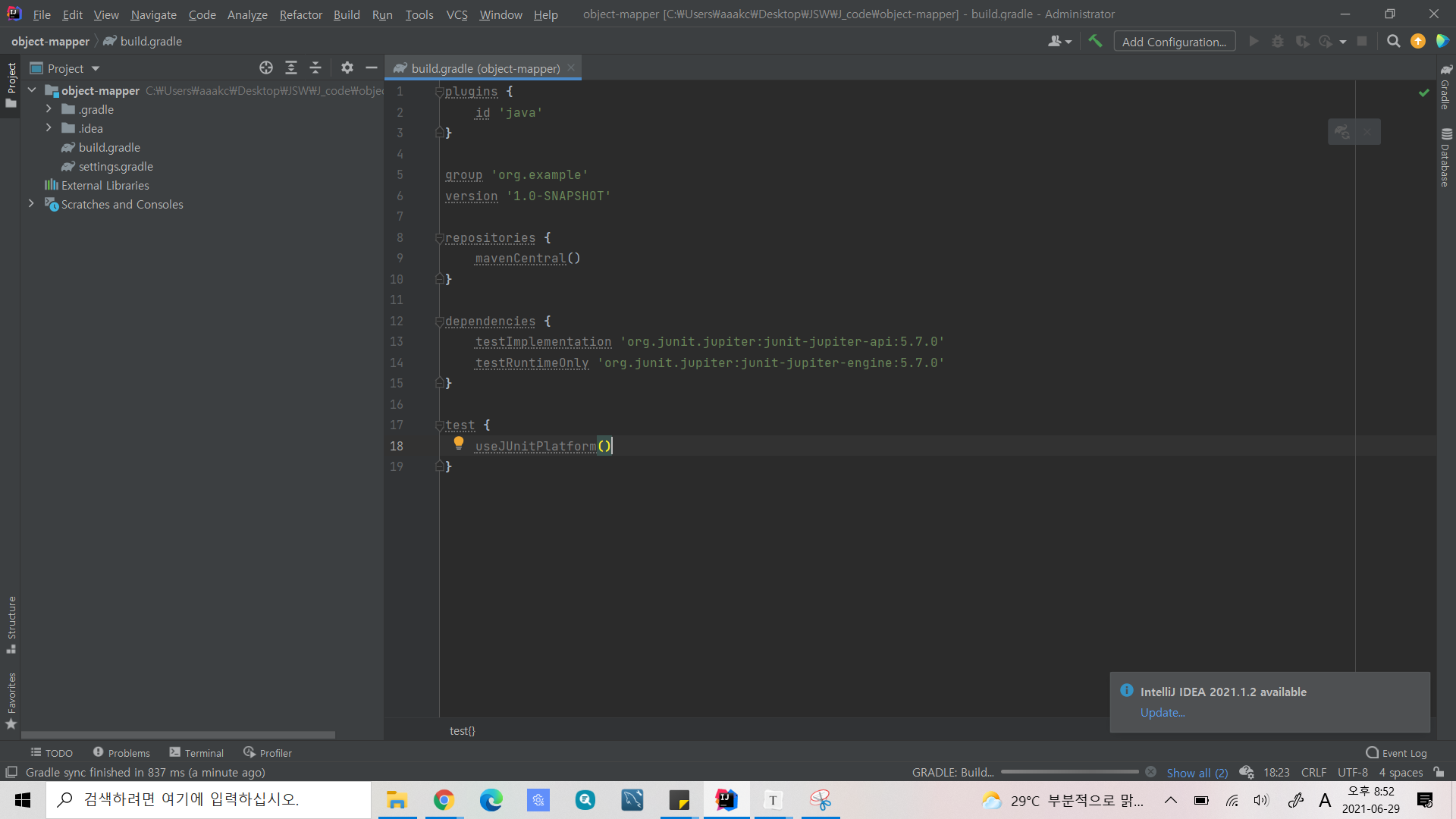The image size is (1456, 819).
Task: Click the intention lightbulb icon
Action: [459, 443]
